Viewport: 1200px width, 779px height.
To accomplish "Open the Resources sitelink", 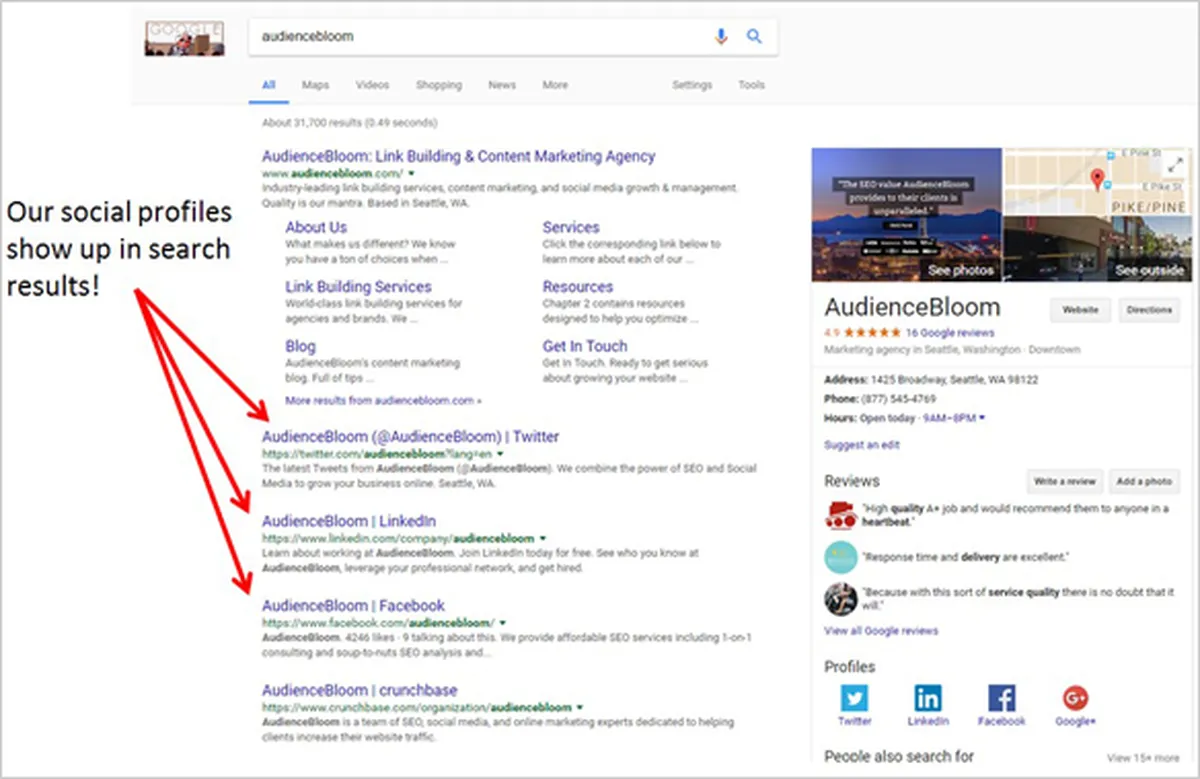I will (578, 286).
